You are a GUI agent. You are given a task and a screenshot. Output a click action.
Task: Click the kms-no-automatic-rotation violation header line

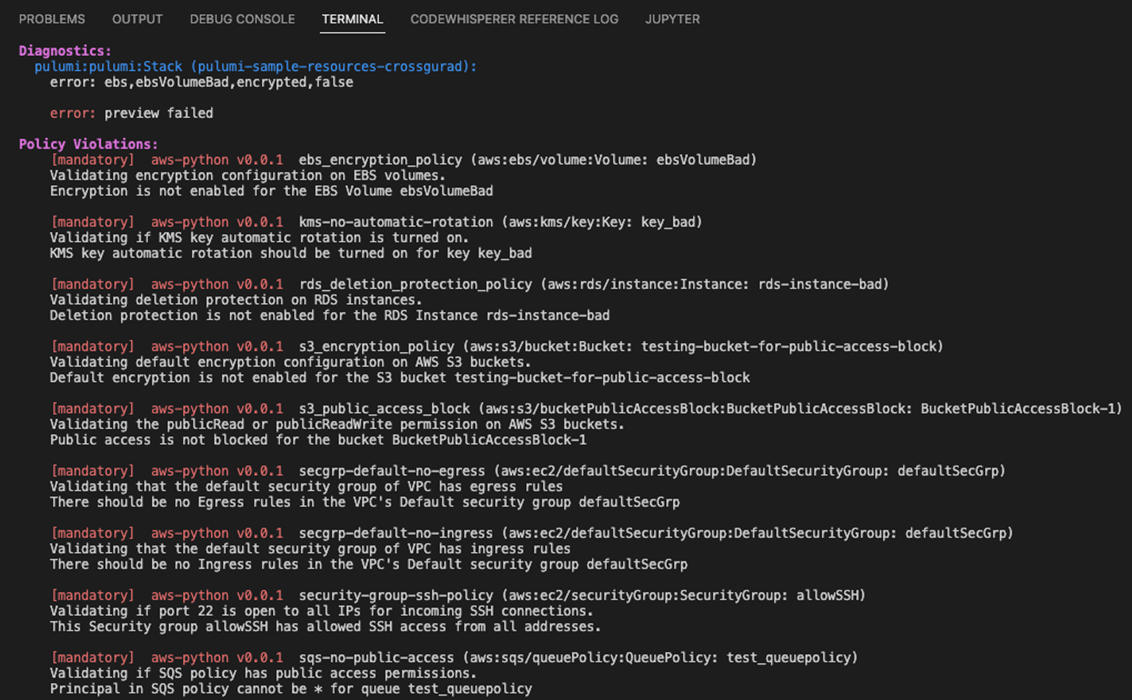point(376,222)
